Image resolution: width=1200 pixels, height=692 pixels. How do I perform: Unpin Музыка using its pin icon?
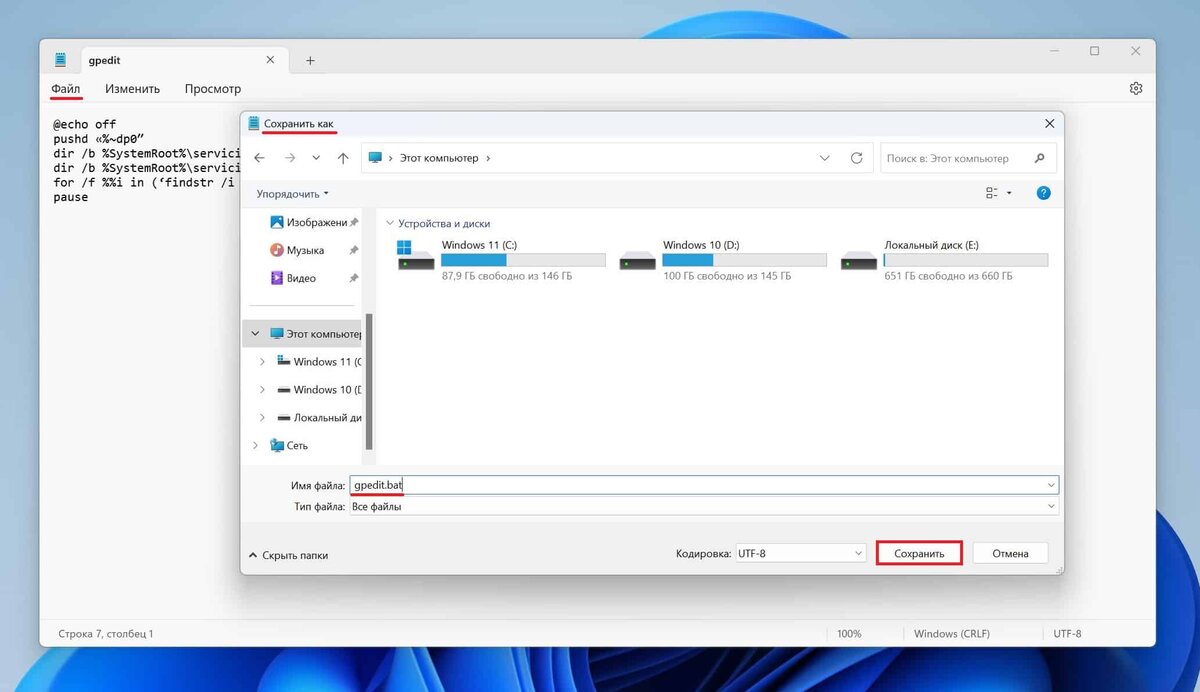[x=353, y=250]
